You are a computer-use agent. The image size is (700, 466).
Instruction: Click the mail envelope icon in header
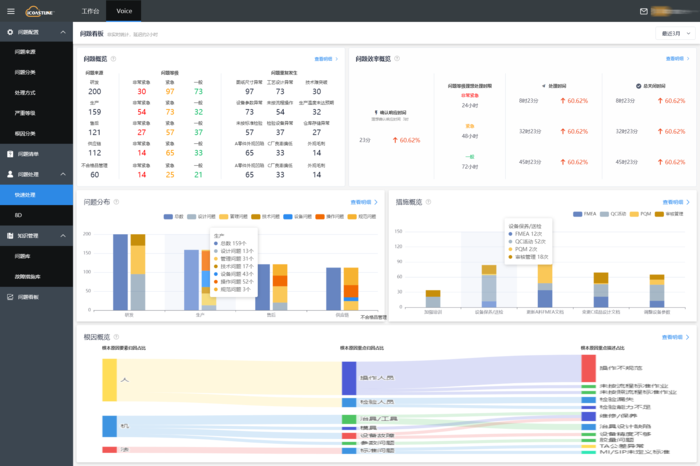point(644,11)
